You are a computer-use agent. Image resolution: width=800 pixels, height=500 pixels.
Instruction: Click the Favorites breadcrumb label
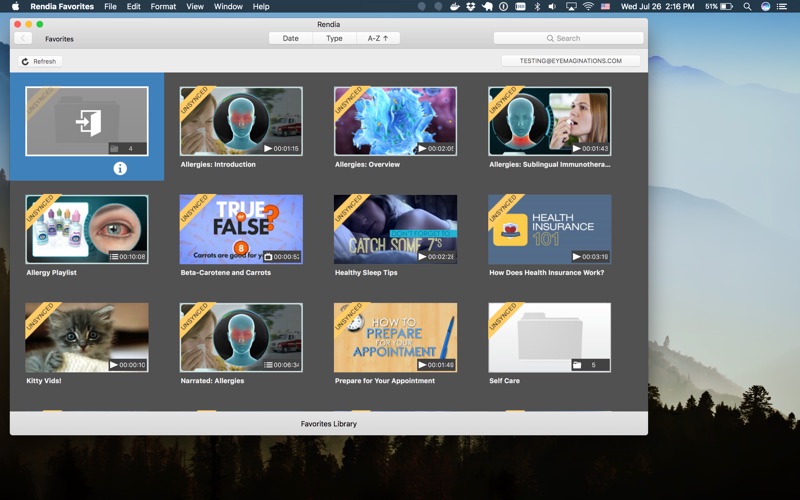coord(59,39)
